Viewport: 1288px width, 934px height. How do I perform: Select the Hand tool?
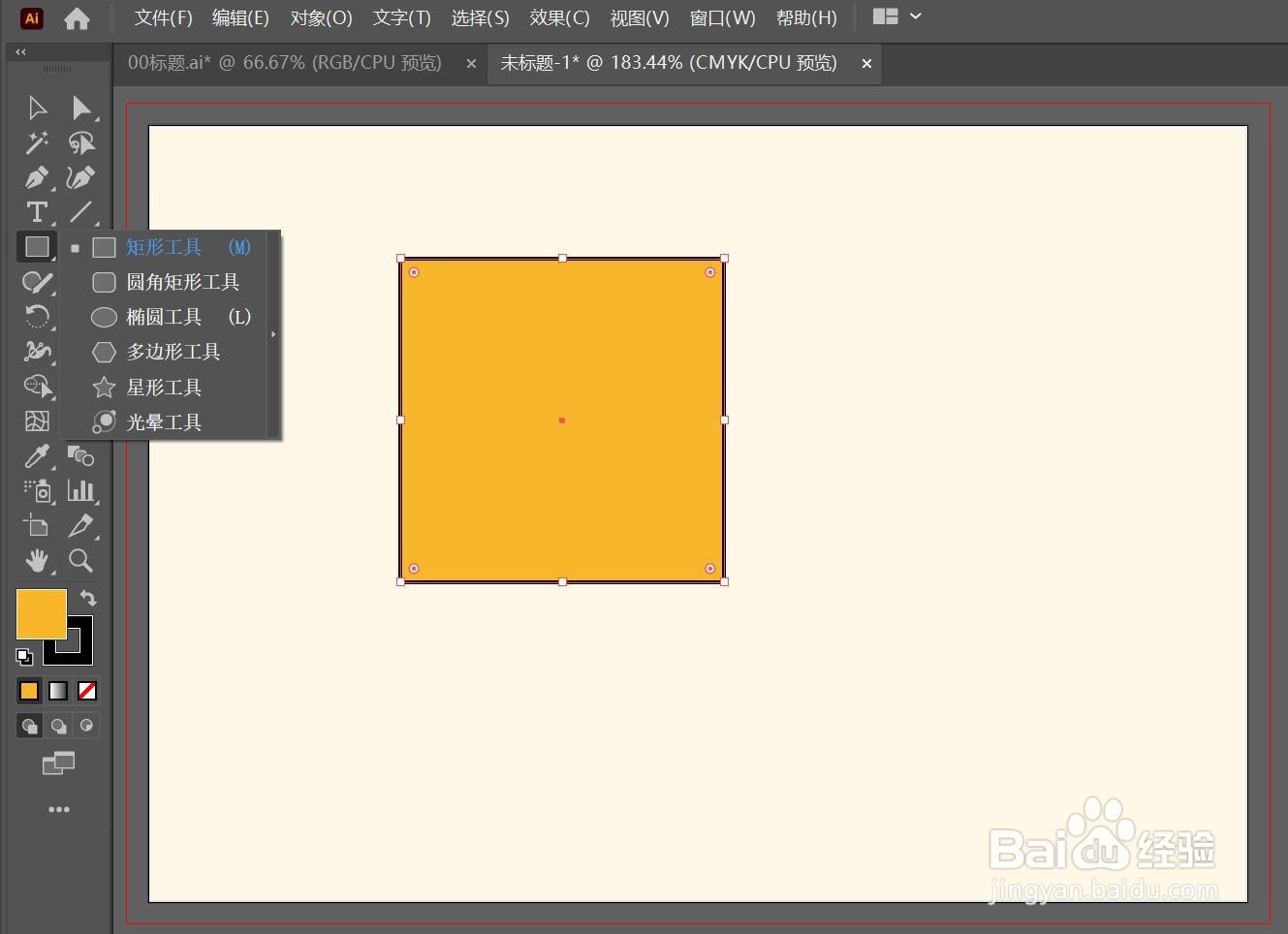point(37,560)
